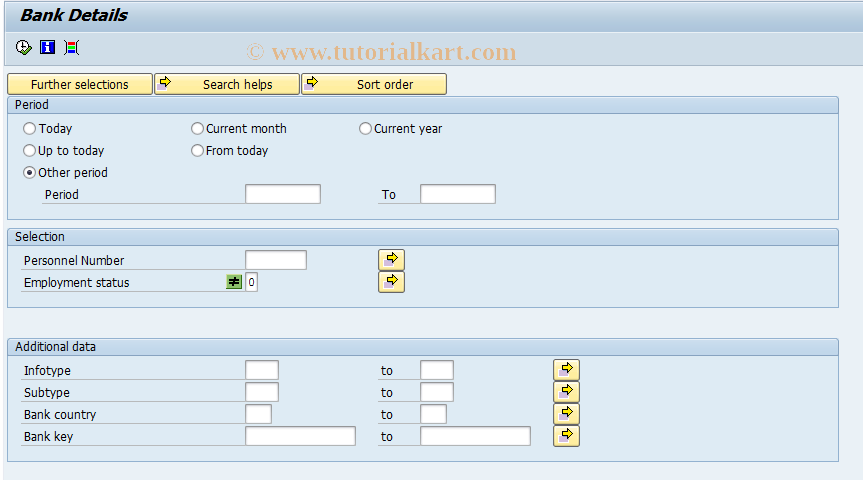This screenshot has width=863, height=480.
Task: Select Current month period option
Action: (197, 129)
